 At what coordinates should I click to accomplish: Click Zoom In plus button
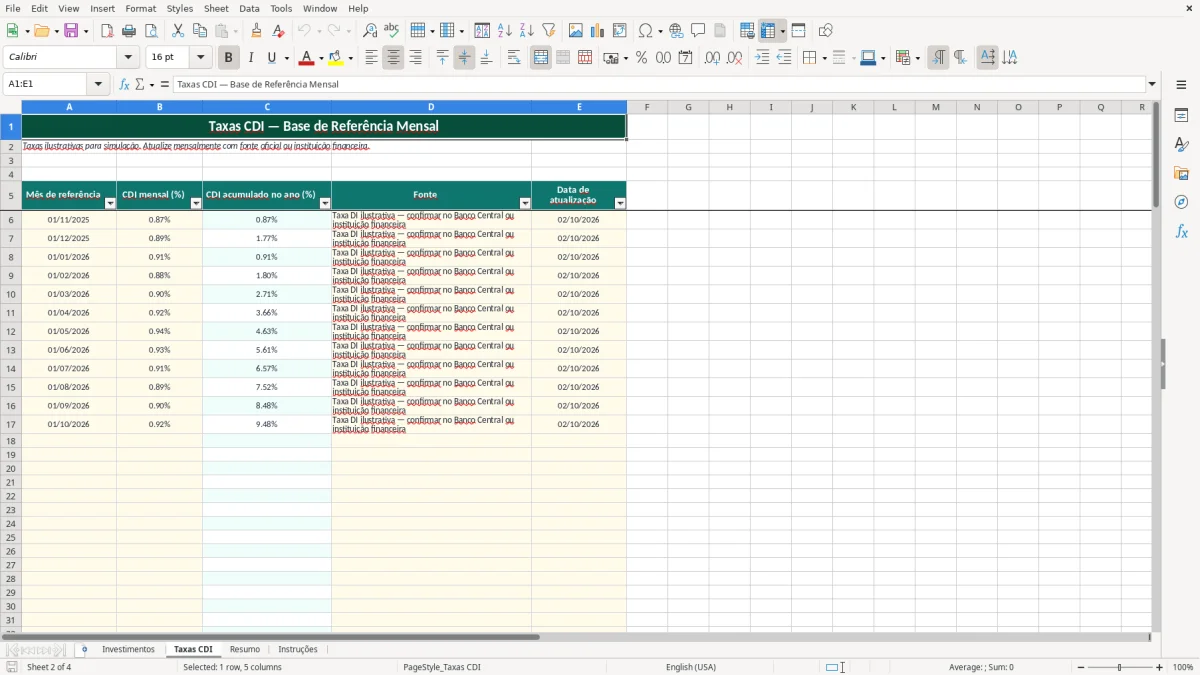click(x=1160, y=667)
